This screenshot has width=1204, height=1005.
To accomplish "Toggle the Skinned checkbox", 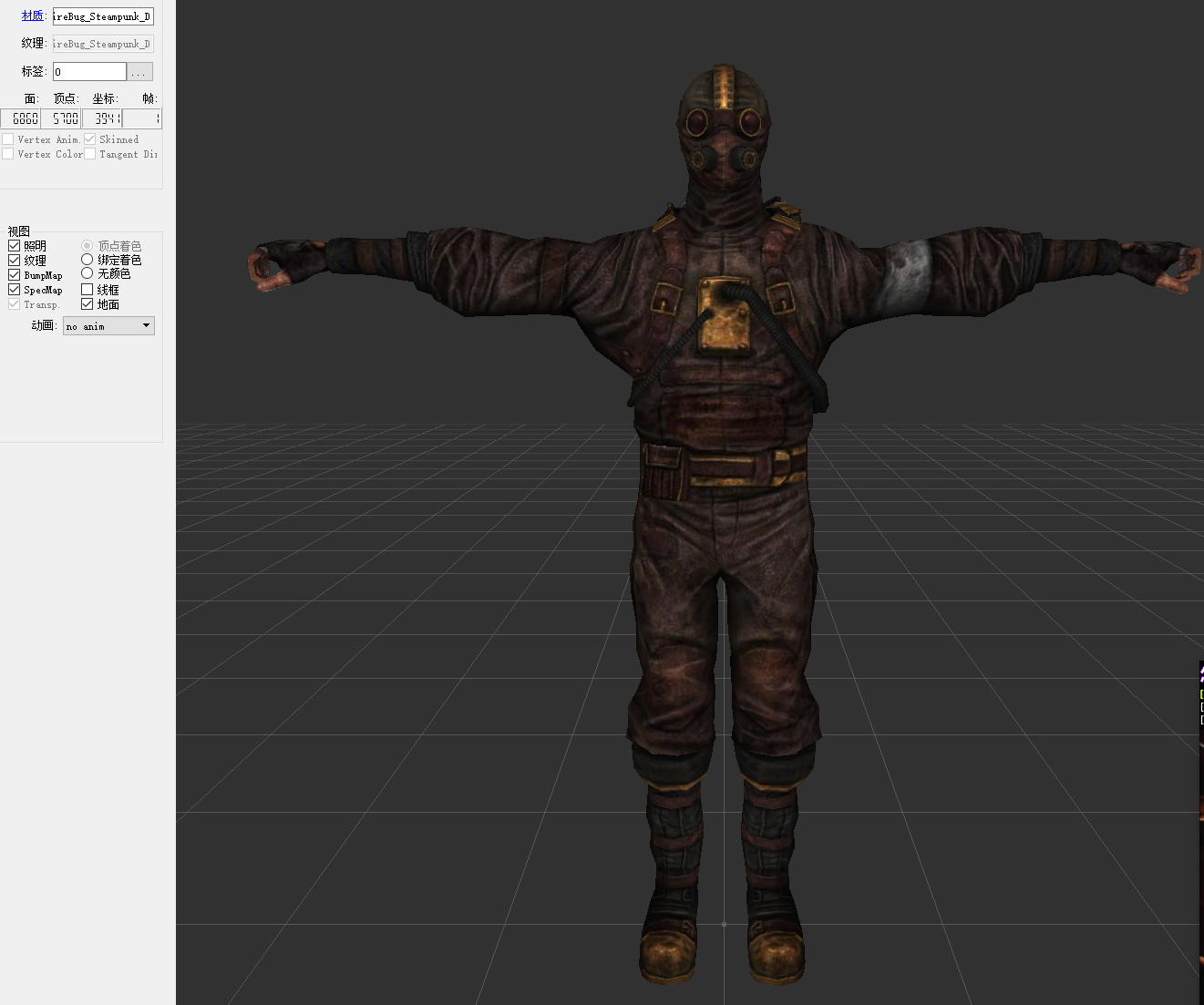I will (x=89, y=139).
